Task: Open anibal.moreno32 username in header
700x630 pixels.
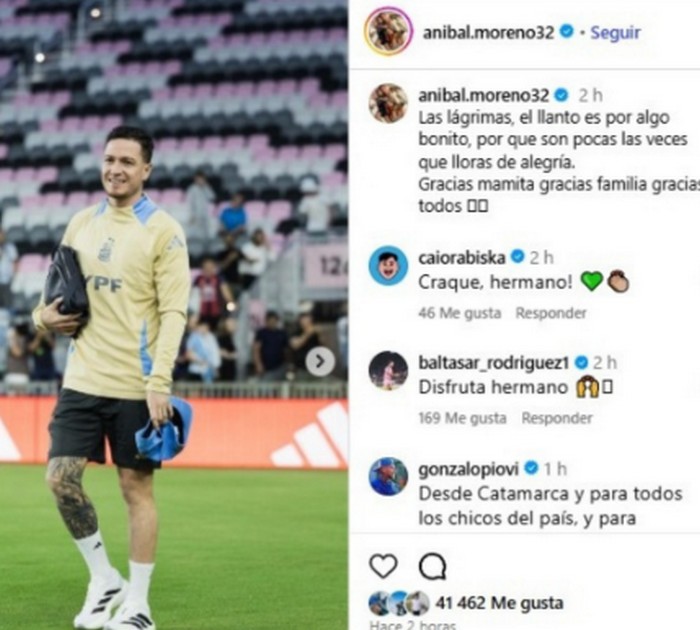Action: 488,33
